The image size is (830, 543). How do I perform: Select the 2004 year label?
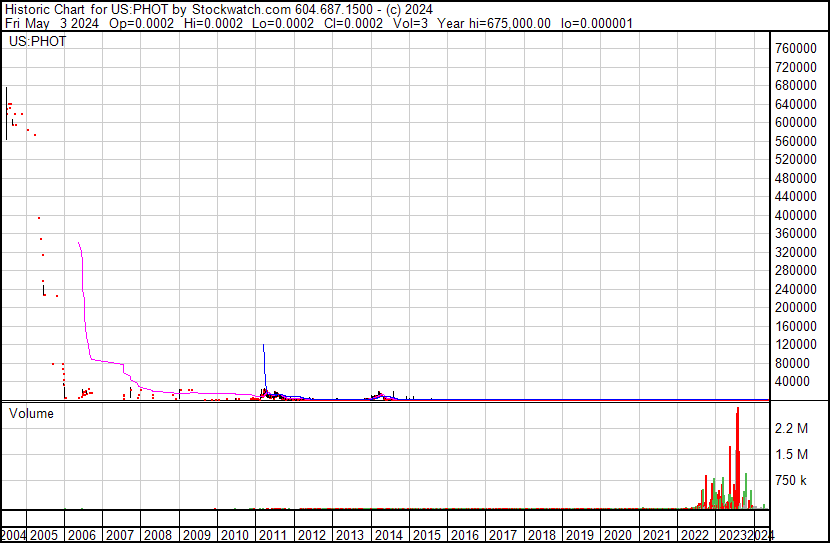point(13,535)
